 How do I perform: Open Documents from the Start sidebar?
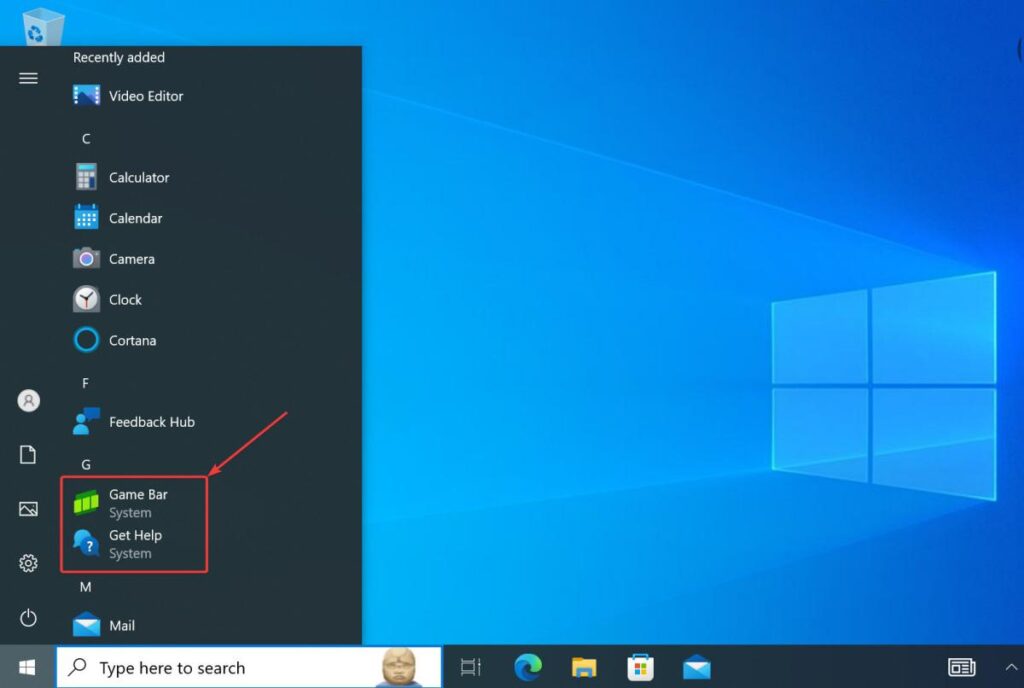[28, 455]
